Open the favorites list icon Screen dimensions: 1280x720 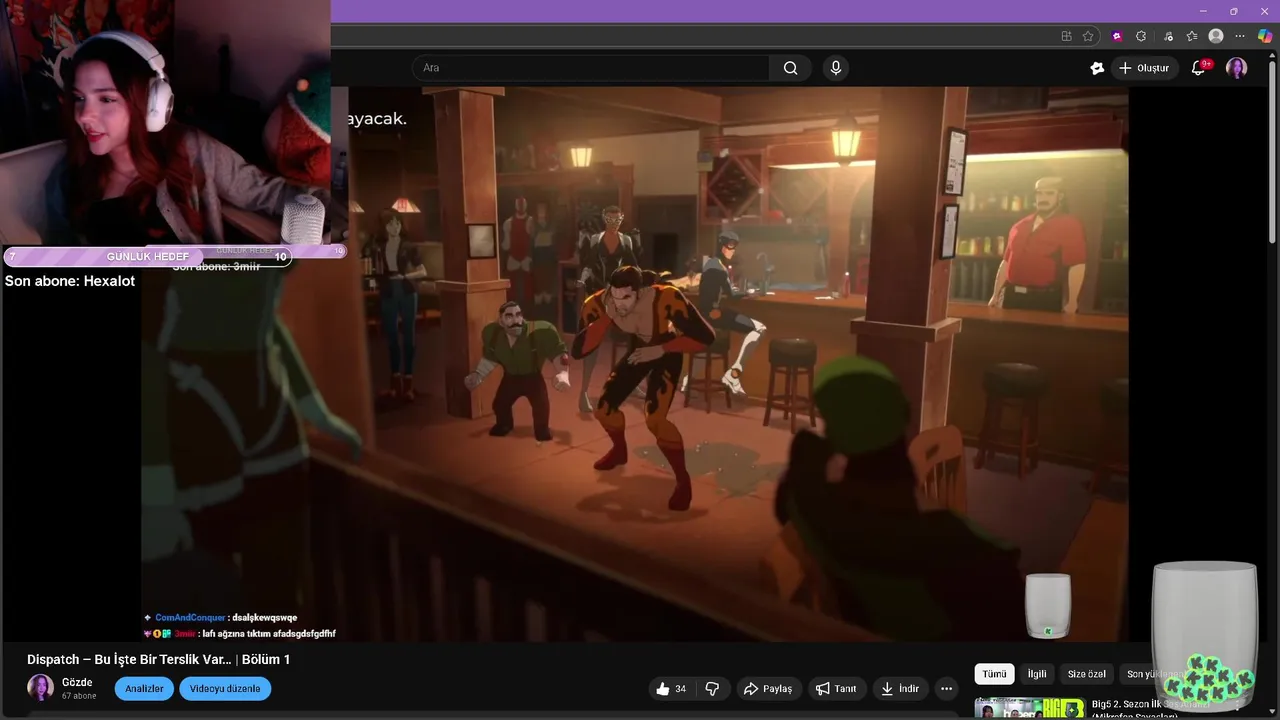(1192, 36)
